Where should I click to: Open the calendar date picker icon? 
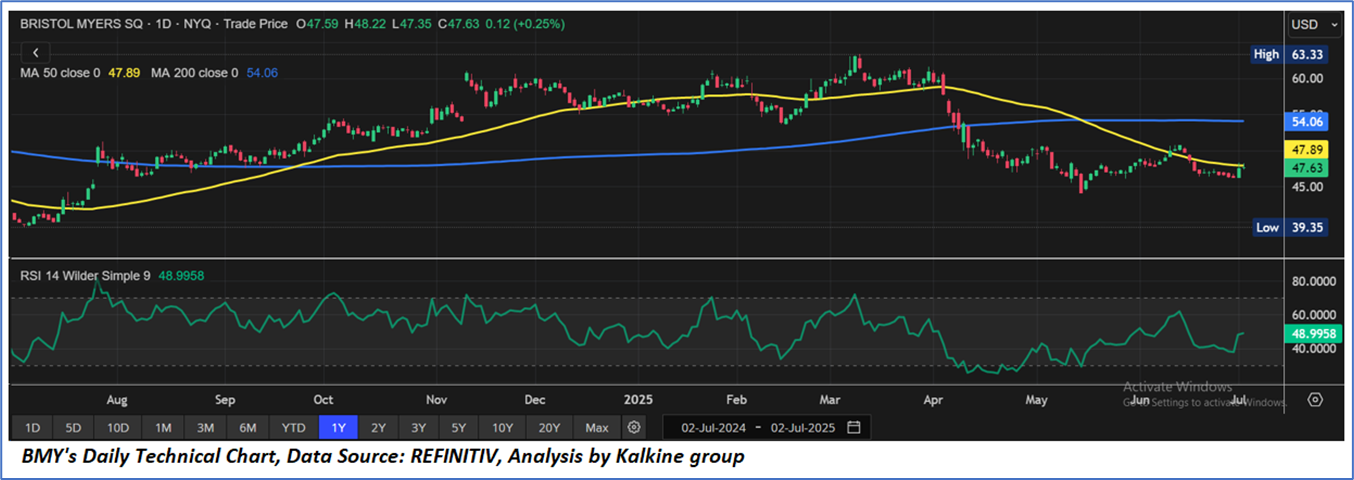click(x=854, y=428)
